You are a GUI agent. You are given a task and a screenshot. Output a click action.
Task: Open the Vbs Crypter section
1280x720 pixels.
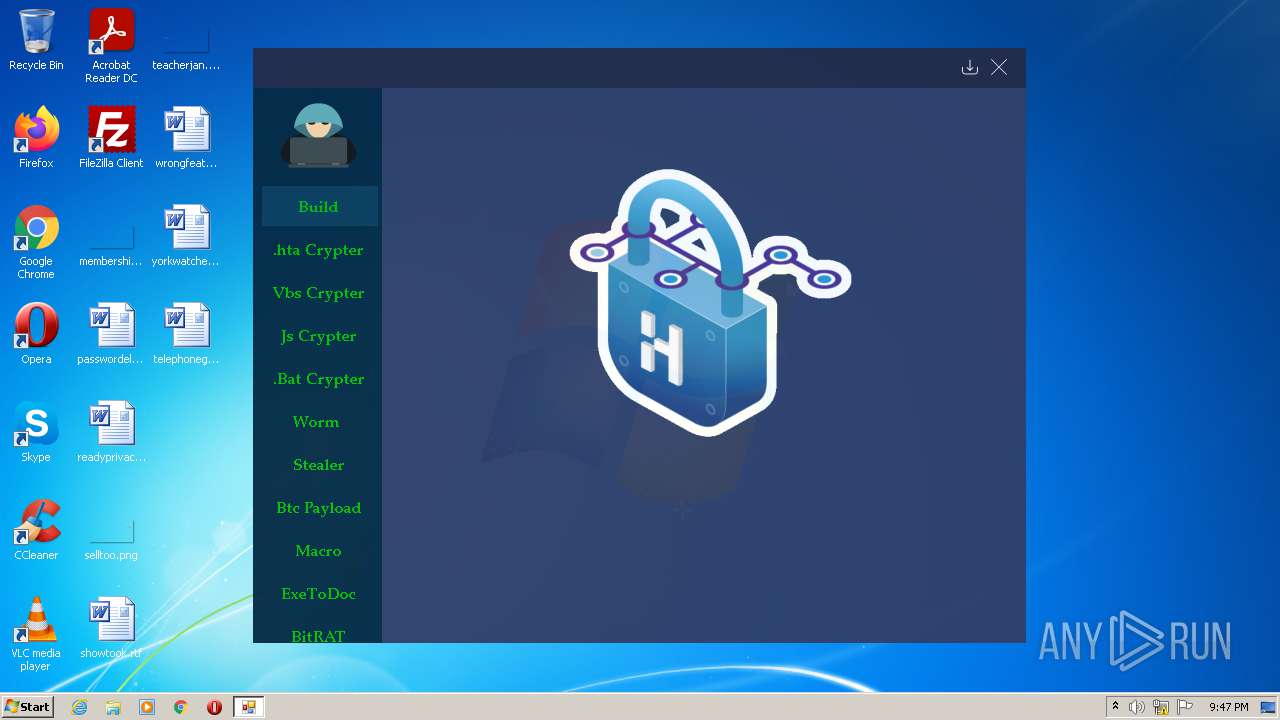click(x=319, y=293)
